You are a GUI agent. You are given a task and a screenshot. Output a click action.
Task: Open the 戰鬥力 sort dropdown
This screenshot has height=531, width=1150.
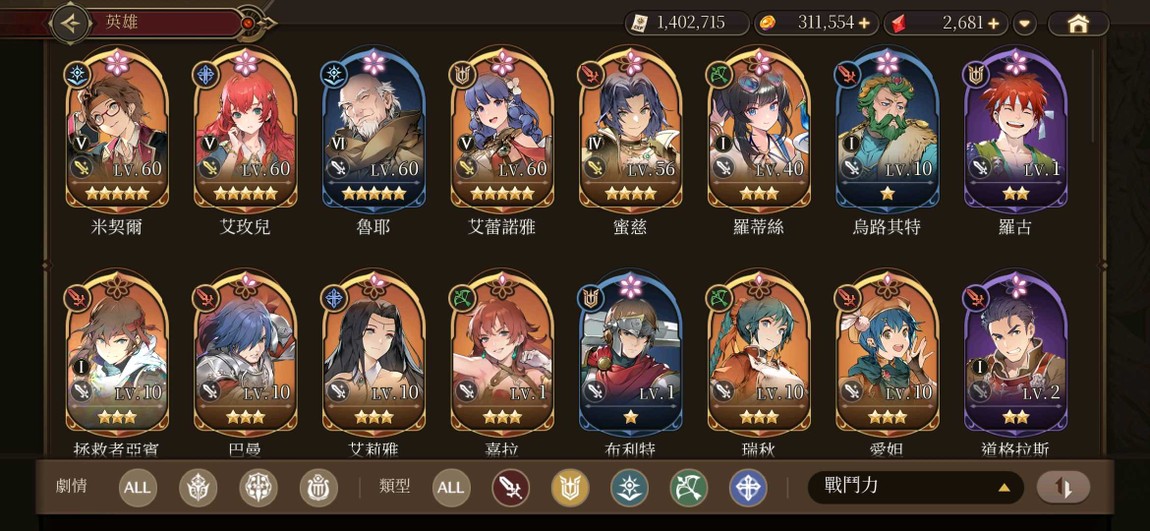[915, 487]
